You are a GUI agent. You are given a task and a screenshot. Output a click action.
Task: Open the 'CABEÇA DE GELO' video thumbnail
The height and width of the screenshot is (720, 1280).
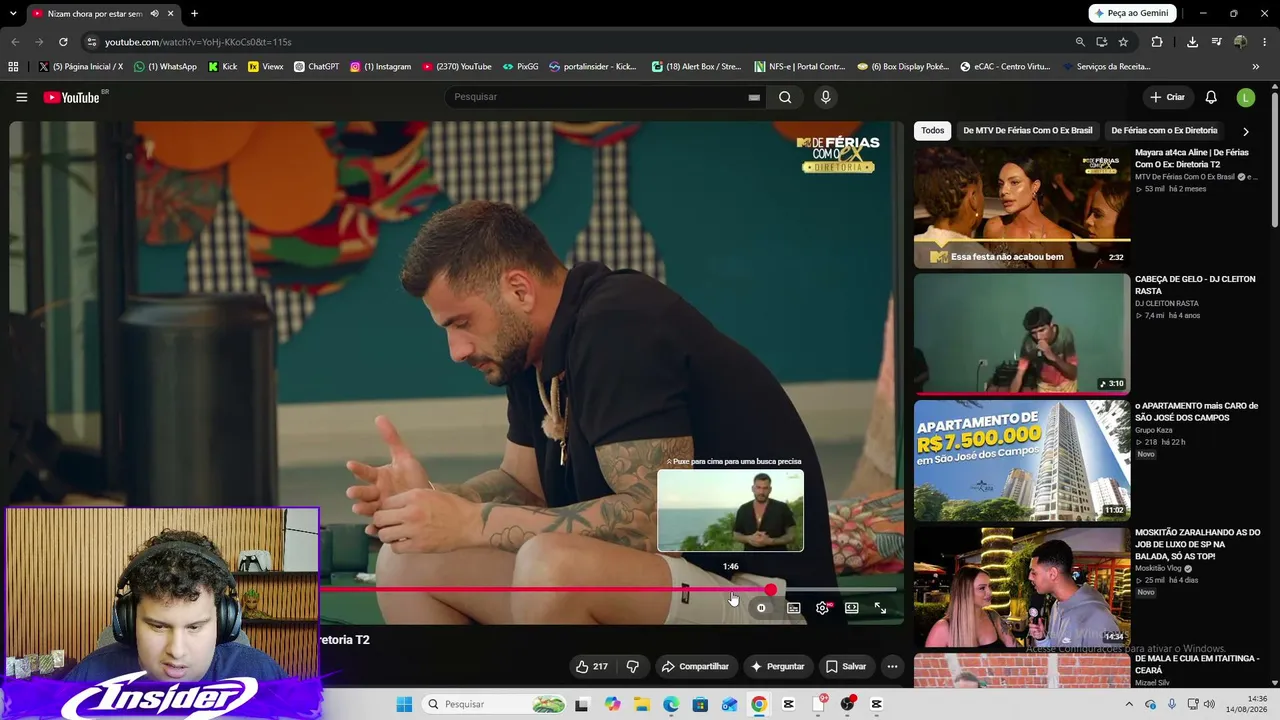[x=1022, y=334]
